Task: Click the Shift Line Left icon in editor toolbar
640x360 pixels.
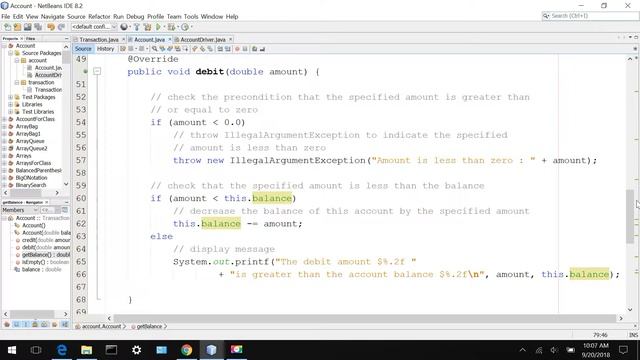Action: coord(220,49)
